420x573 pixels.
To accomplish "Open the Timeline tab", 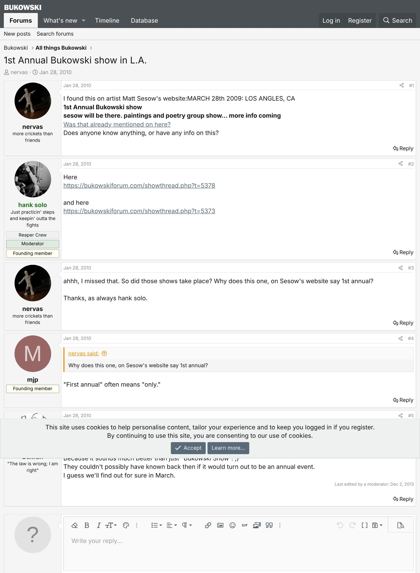I will click(x=107, y=20).
